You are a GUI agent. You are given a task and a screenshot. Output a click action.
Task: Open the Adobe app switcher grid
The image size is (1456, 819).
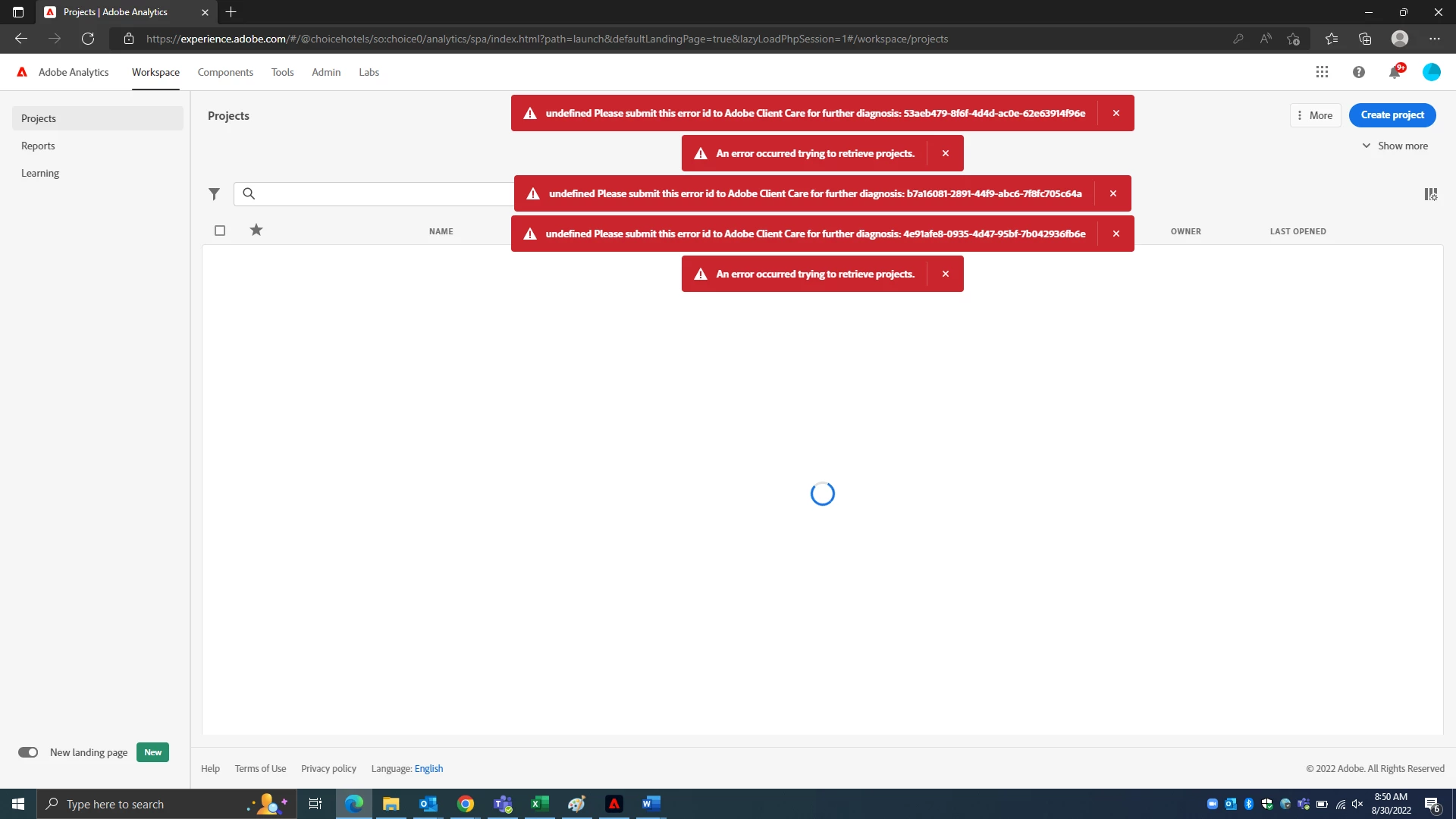pos(1322,72)
